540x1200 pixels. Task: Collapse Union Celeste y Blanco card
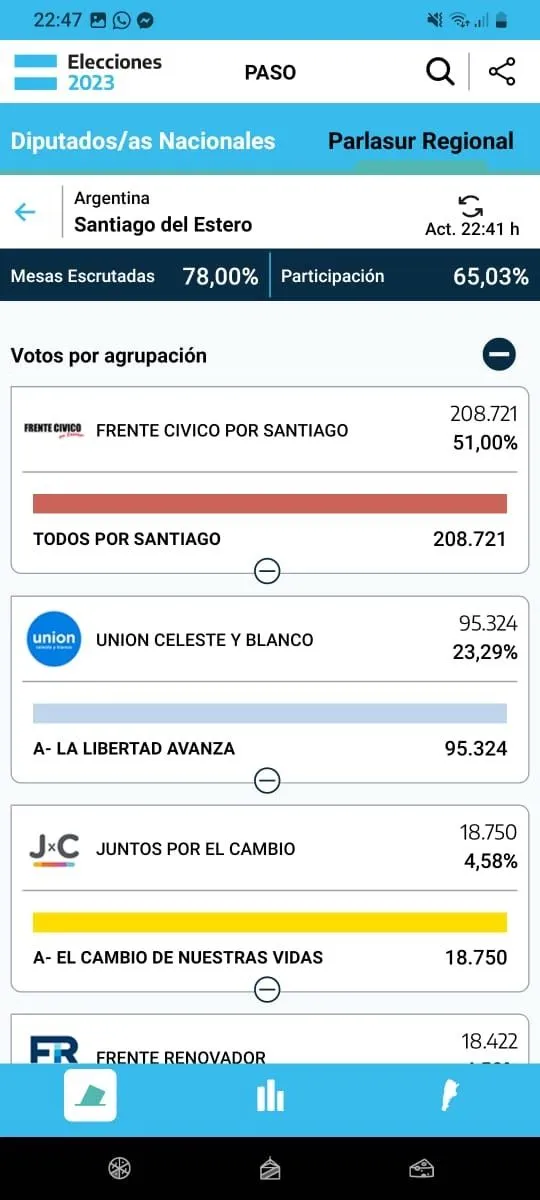click(267, 780)
